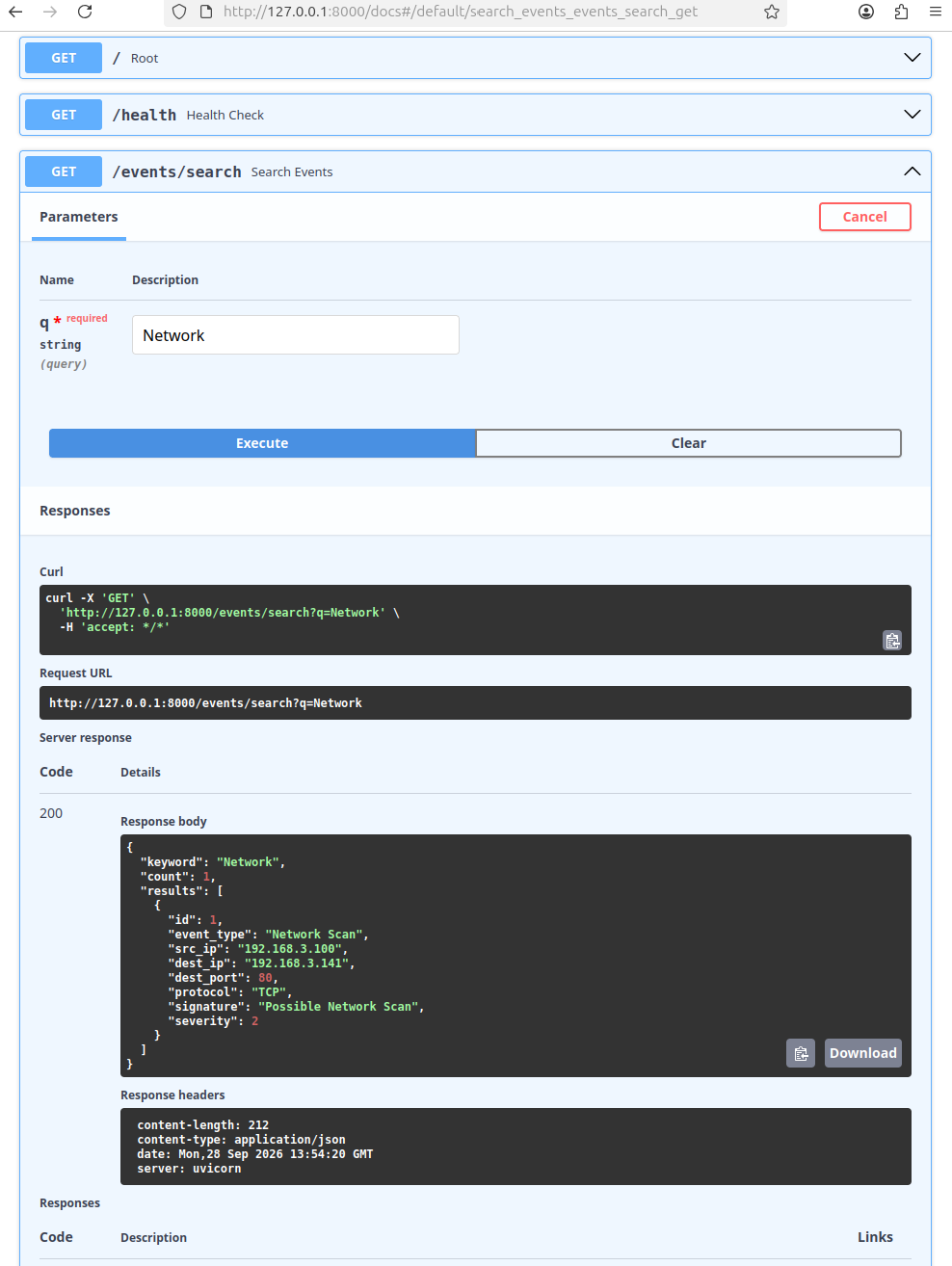Click the content-length: 212 header line

[x=203, y=1125]
